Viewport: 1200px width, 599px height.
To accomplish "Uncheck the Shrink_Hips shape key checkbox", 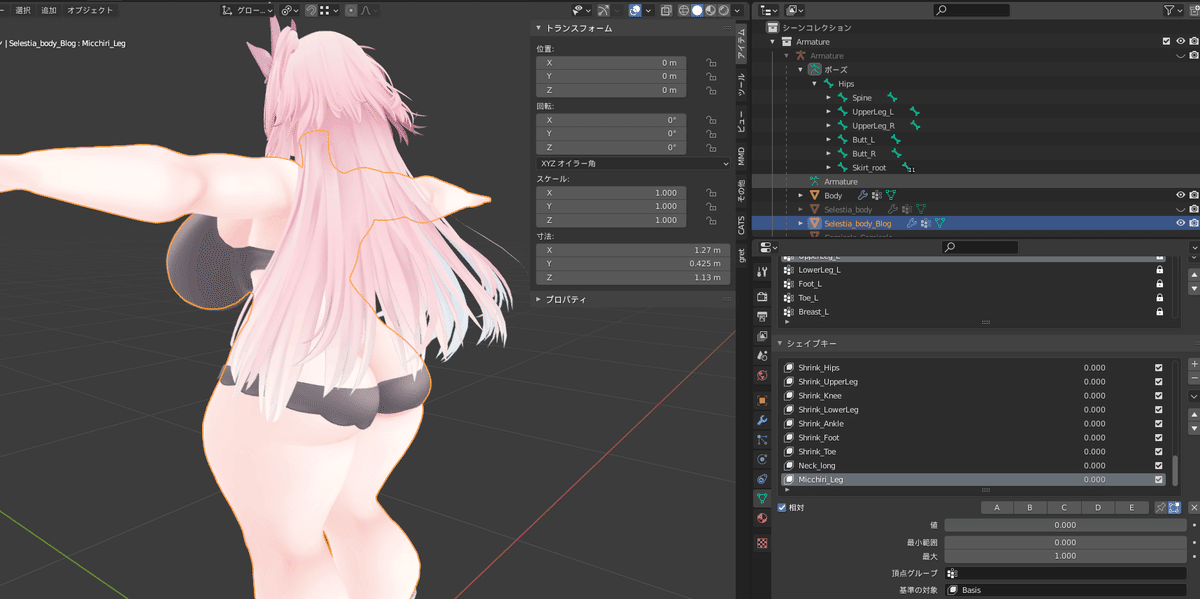I will coord(1159,368).
